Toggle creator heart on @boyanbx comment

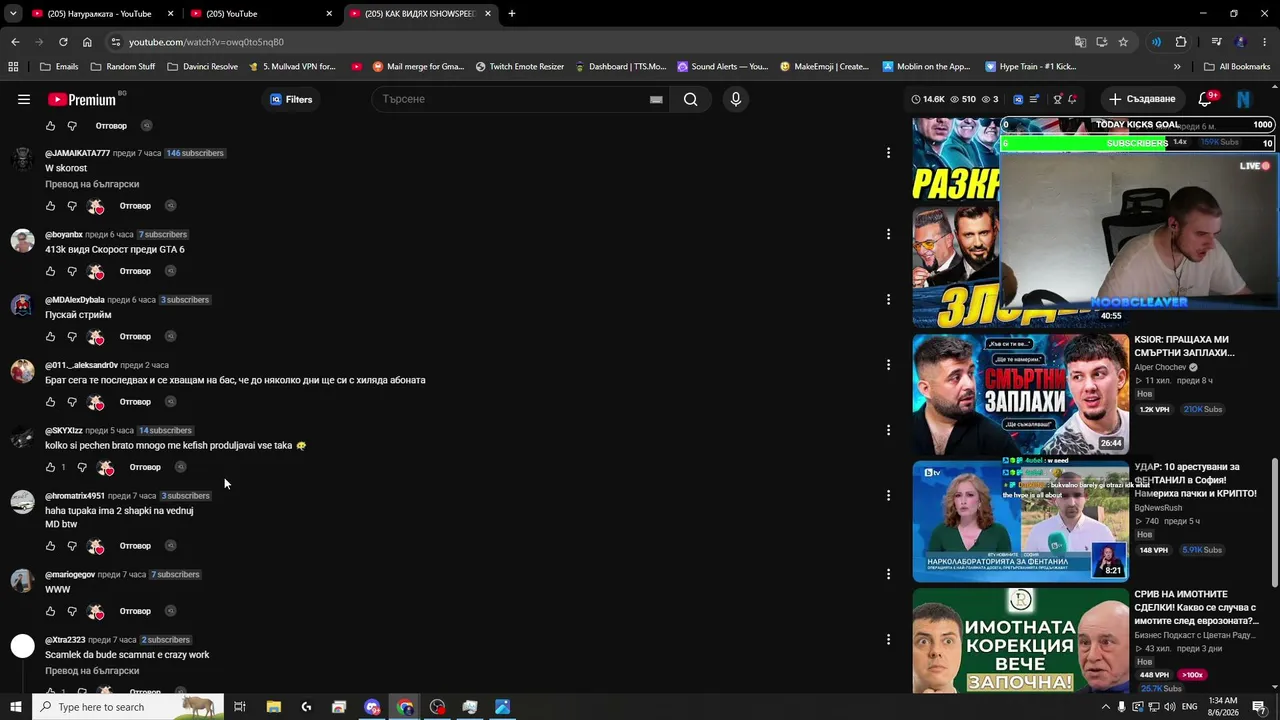click(95, 271)
